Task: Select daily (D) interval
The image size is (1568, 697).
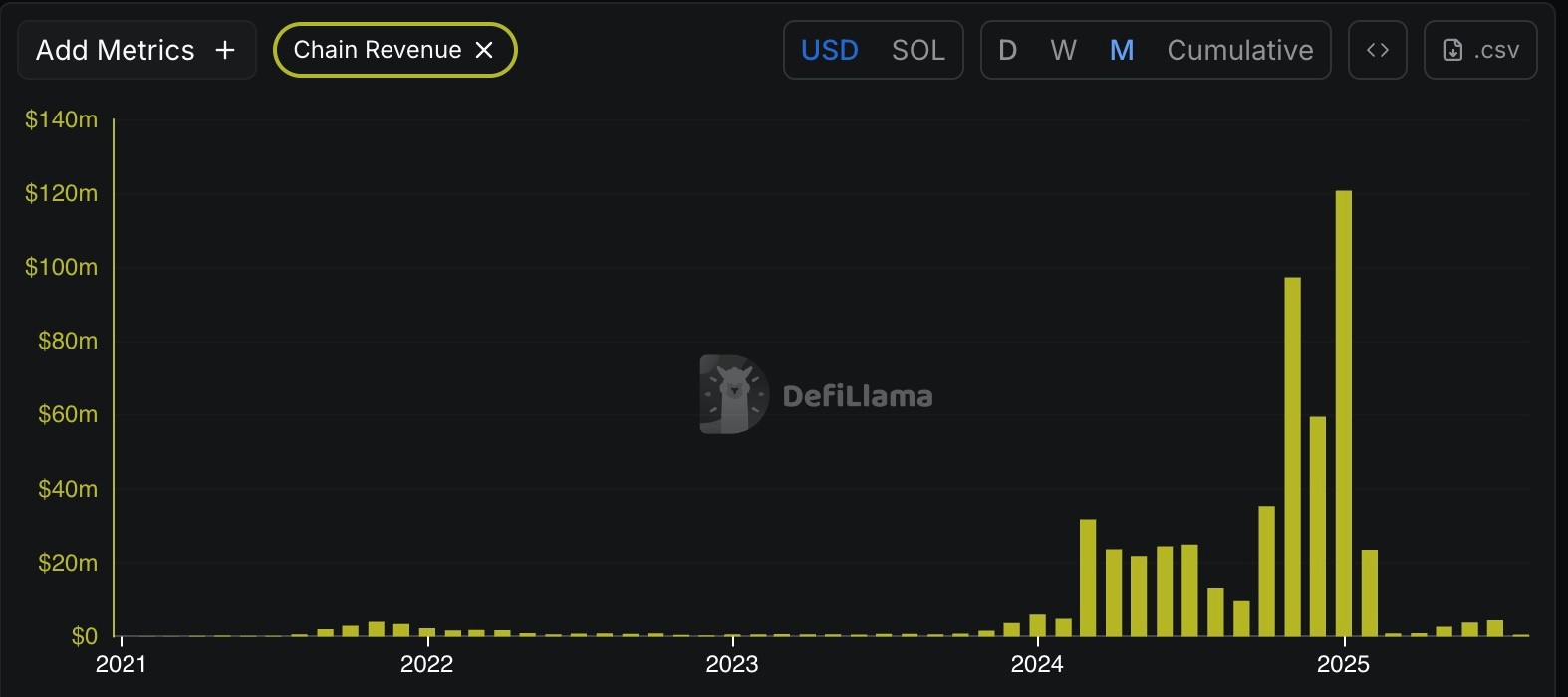Action: (1007, 50)
